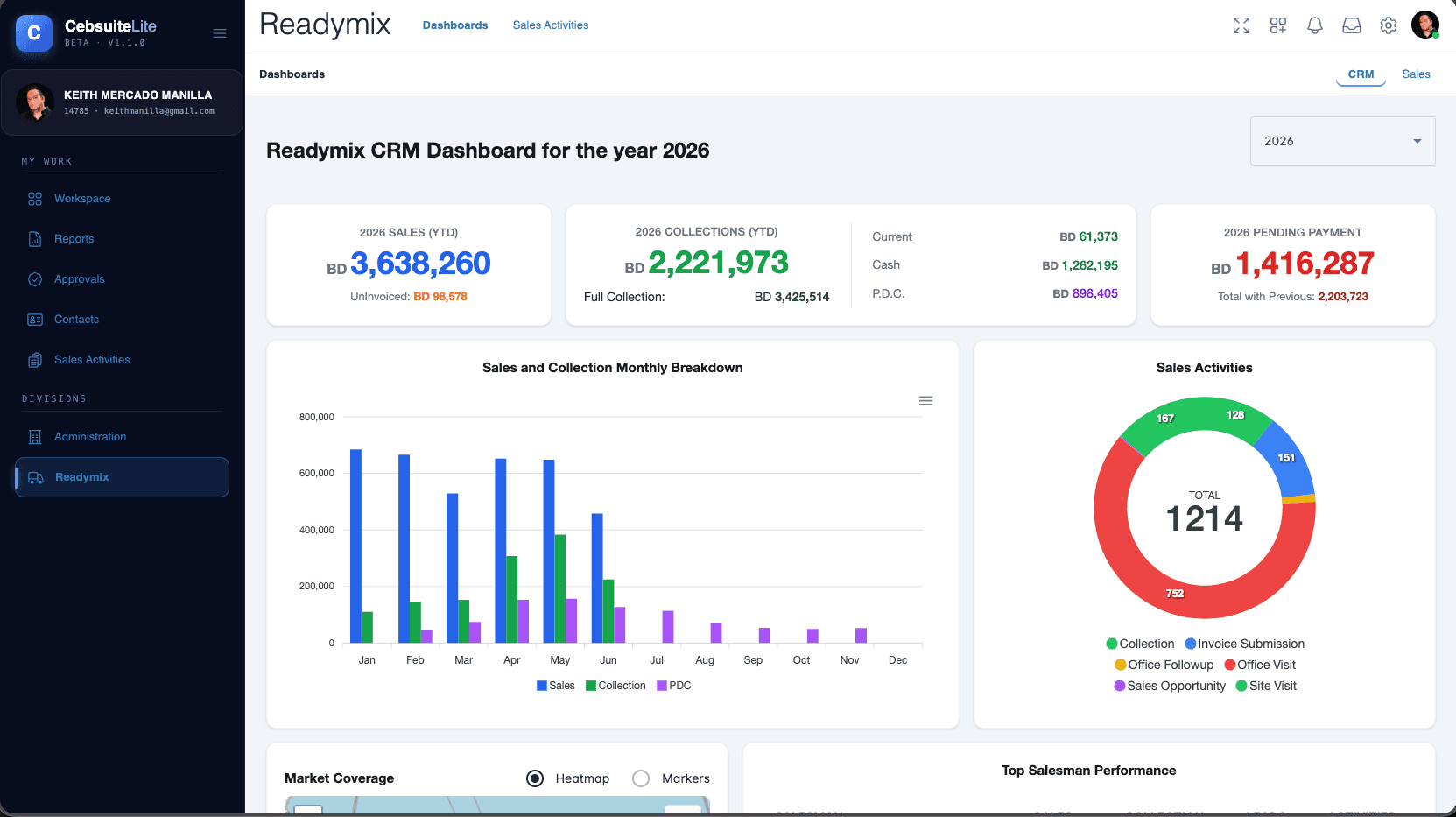Click the 2026 Sales YTD value 3,638,260
Screen dimensions: 1456x817
[420, 264]
